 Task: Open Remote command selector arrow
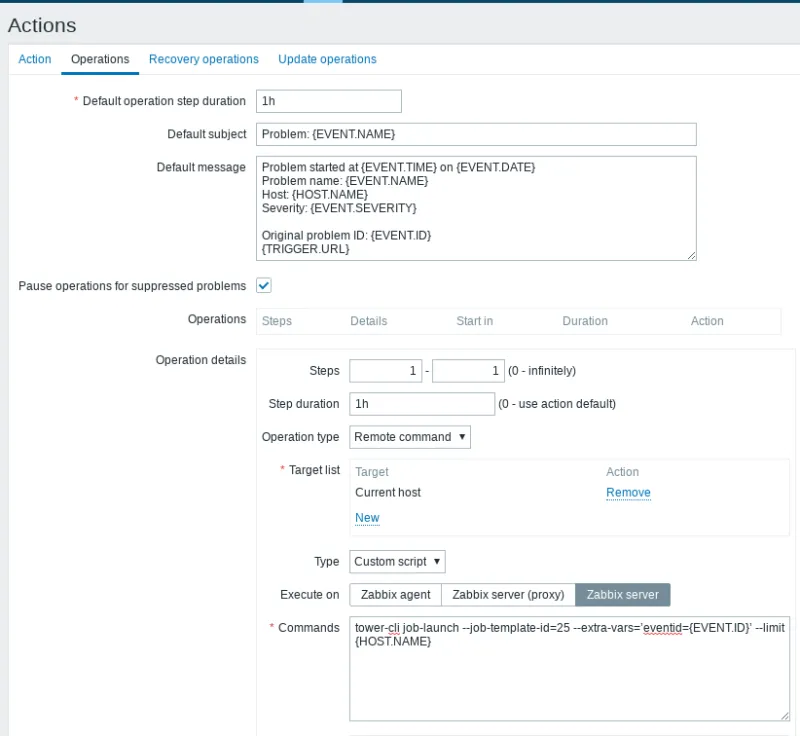[x=460, y=437]
